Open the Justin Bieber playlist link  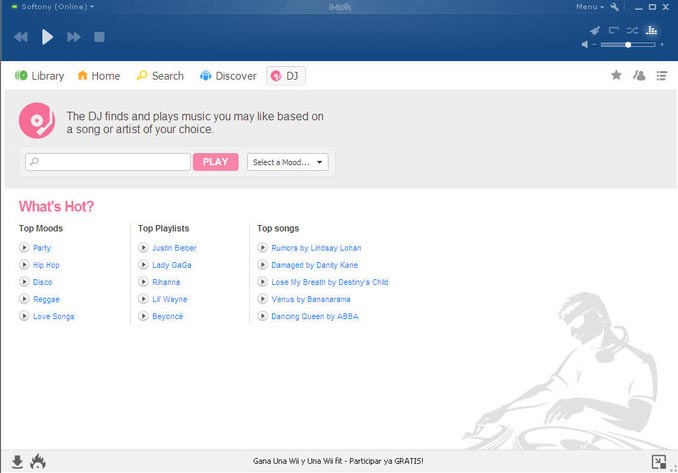point(174,248)
